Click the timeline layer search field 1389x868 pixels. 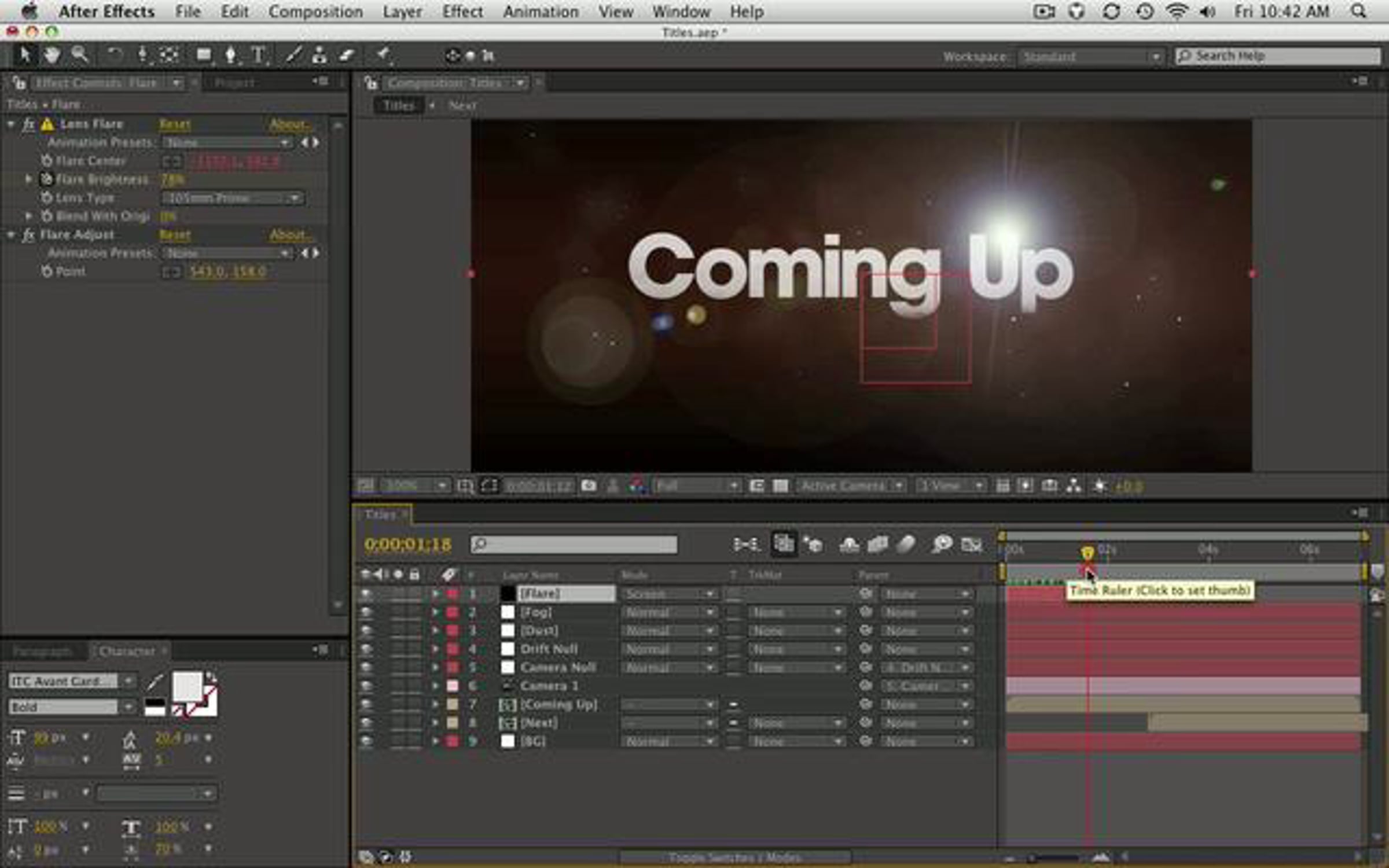coord(574,544)
